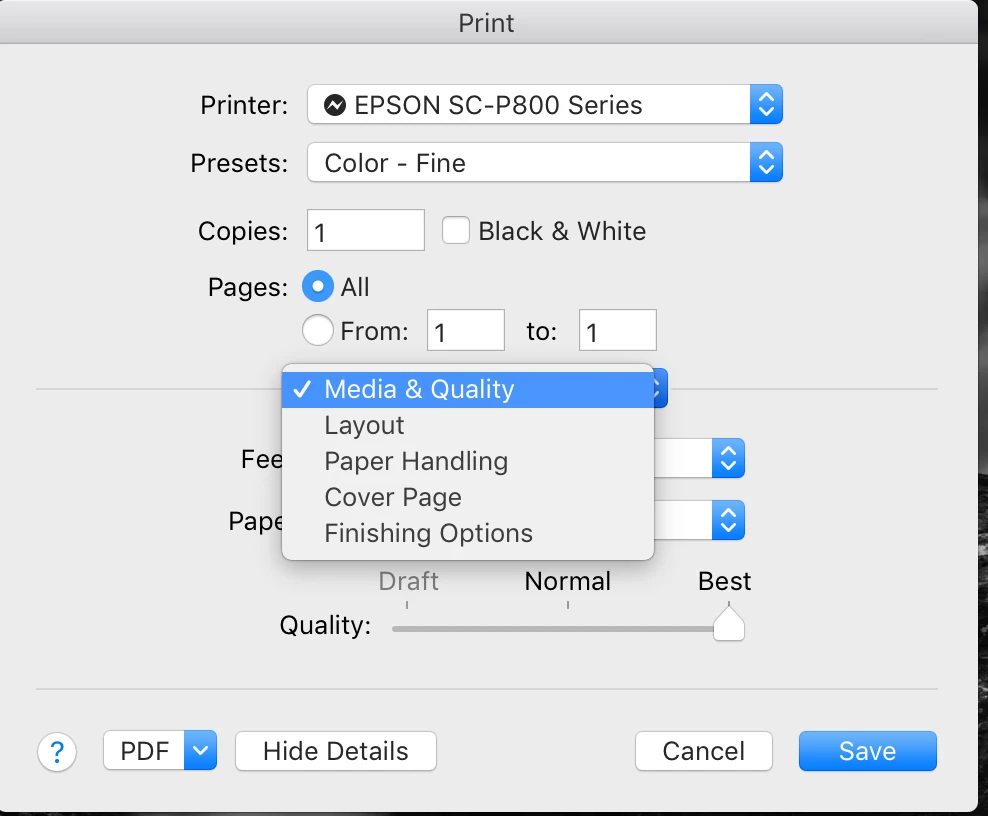Click Hide Details button

click(x=335, y=751)
